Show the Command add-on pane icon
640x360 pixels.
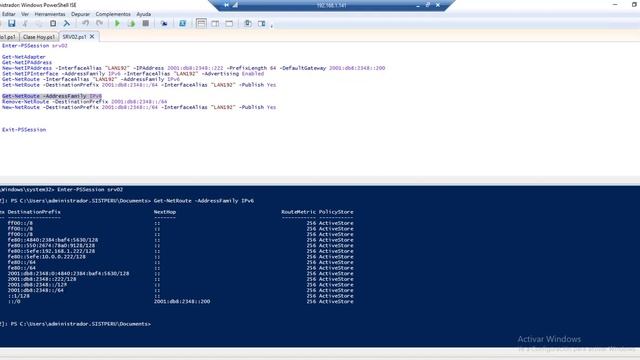tap(262, 24)
